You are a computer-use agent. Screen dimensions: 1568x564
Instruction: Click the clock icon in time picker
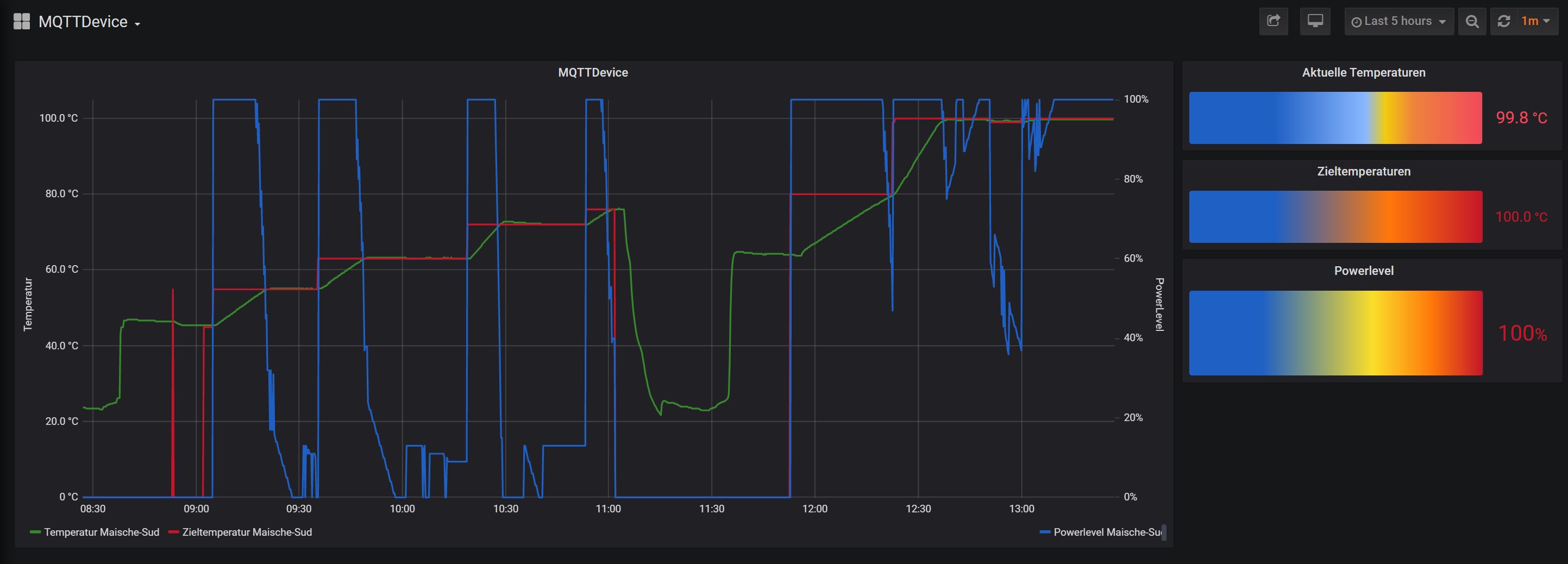[1356, 22]
